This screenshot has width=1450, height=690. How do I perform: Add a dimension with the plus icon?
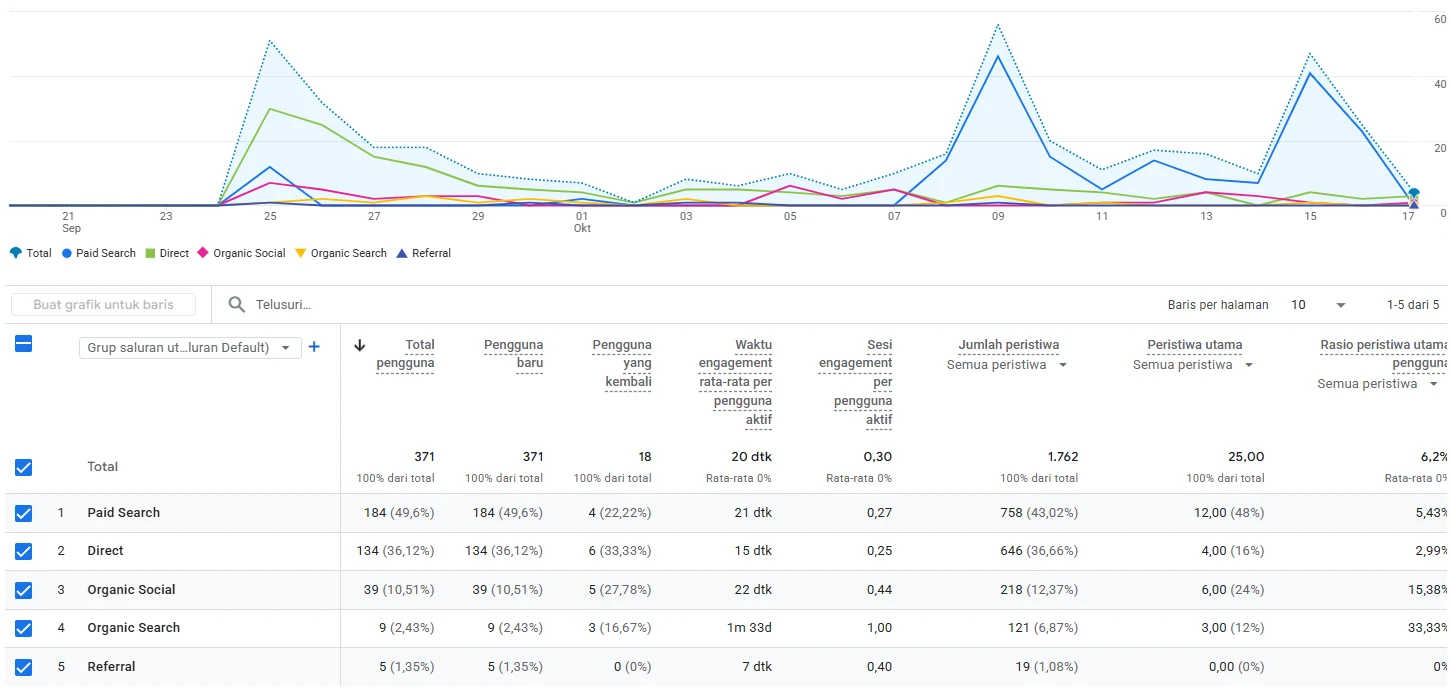click(x=314, y=347)
